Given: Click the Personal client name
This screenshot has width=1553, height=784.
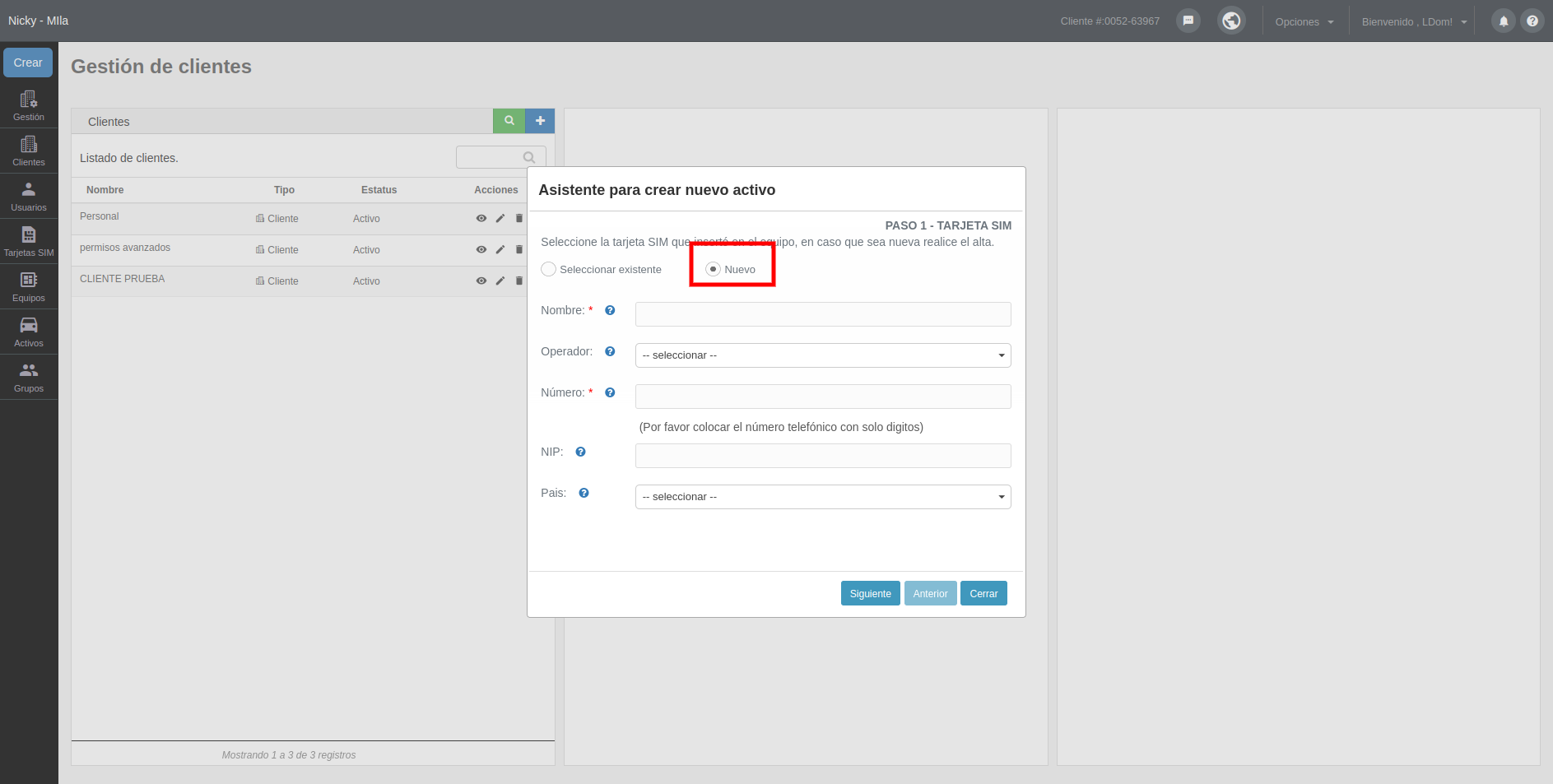Looking at the screenshot, I should click(100, 216).
